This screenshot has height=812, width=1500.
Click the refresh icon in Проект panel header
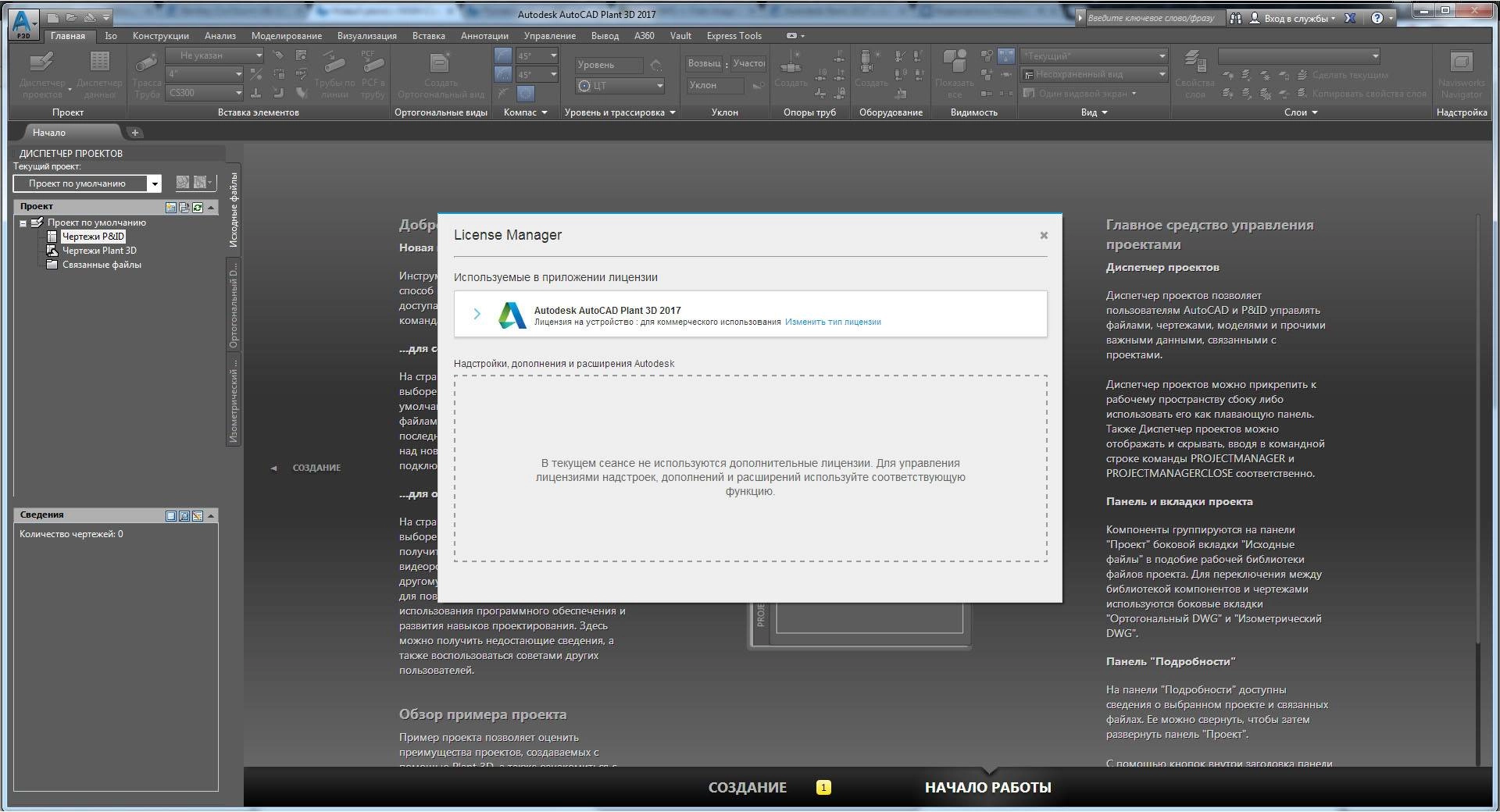coord(198,207)
